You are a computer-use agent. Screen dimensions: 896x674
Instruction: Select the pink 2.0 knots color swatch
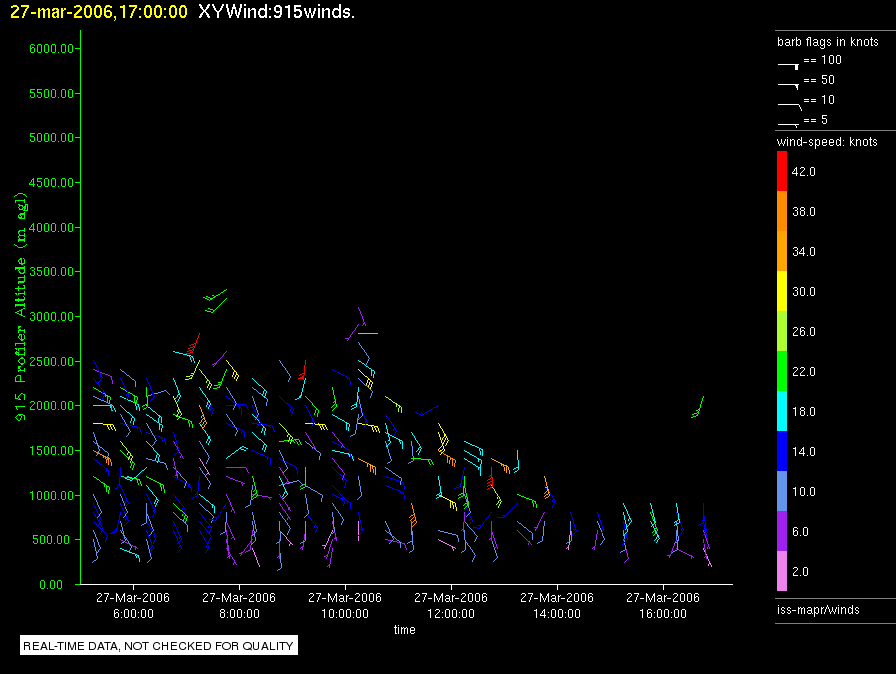(x=782, y=571)
